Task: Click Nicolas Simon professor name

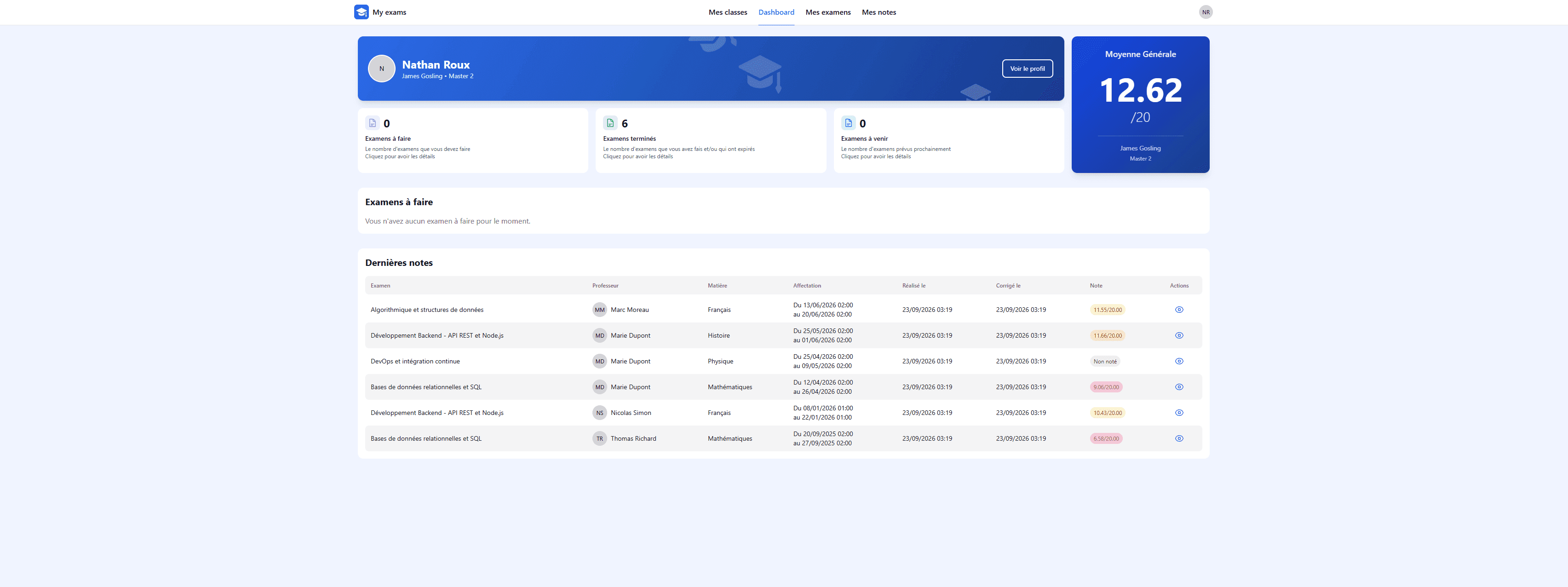Action: point(631,413)
